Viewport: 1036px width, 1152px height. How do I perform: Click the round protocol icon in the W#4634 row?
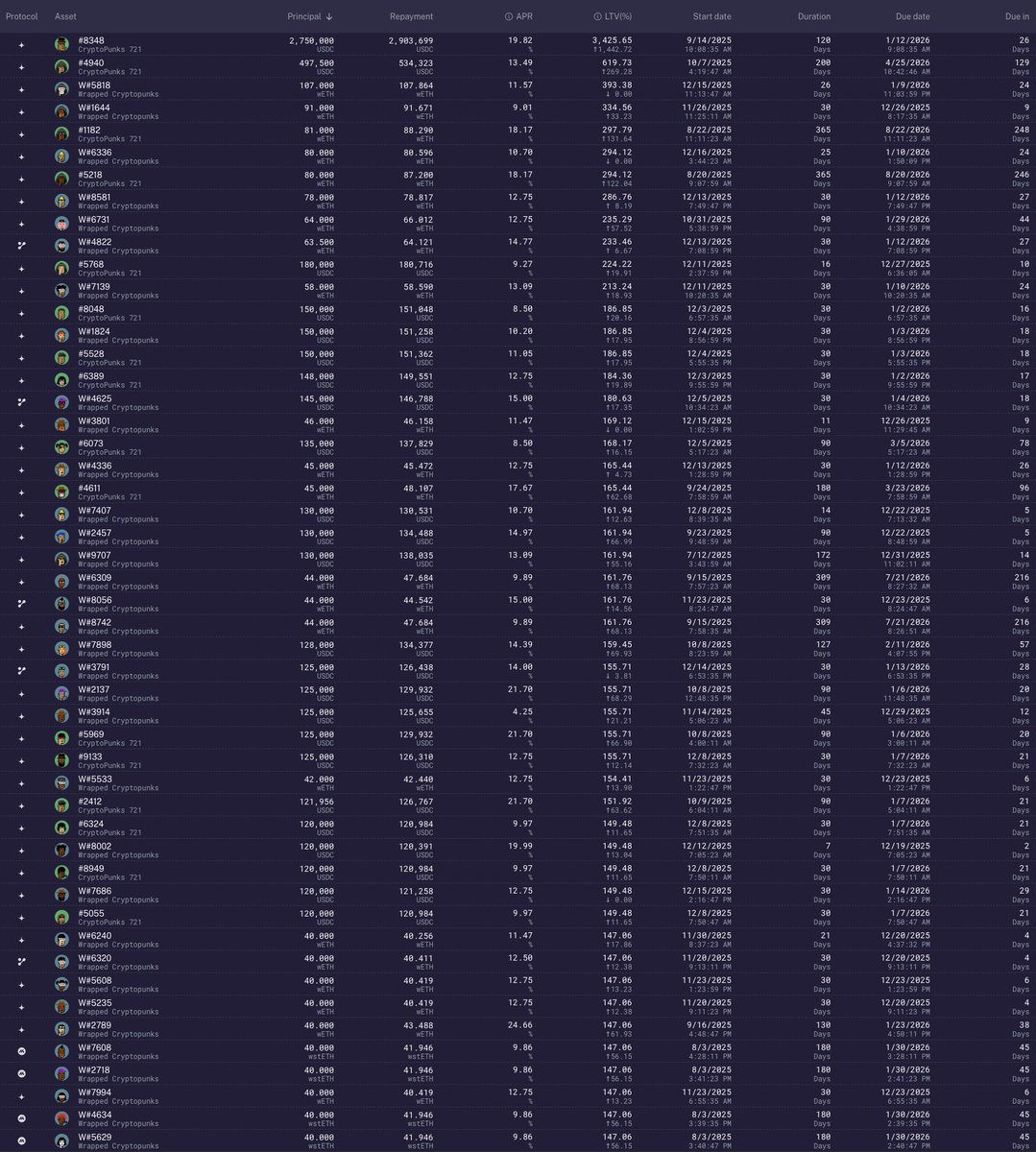[22, 1118]
